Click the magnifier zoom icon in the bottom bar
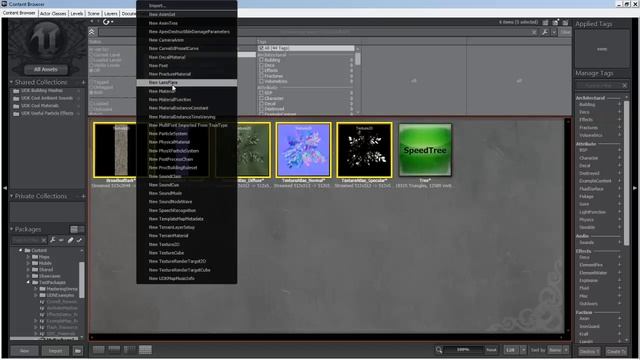 [x=439, y=350]
